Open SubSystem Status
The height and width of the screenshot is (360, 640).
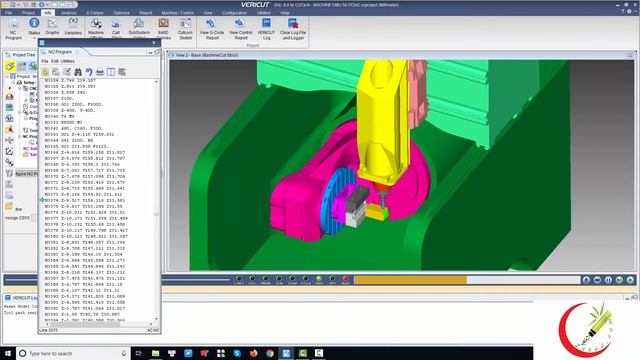(x=139, y=28)
